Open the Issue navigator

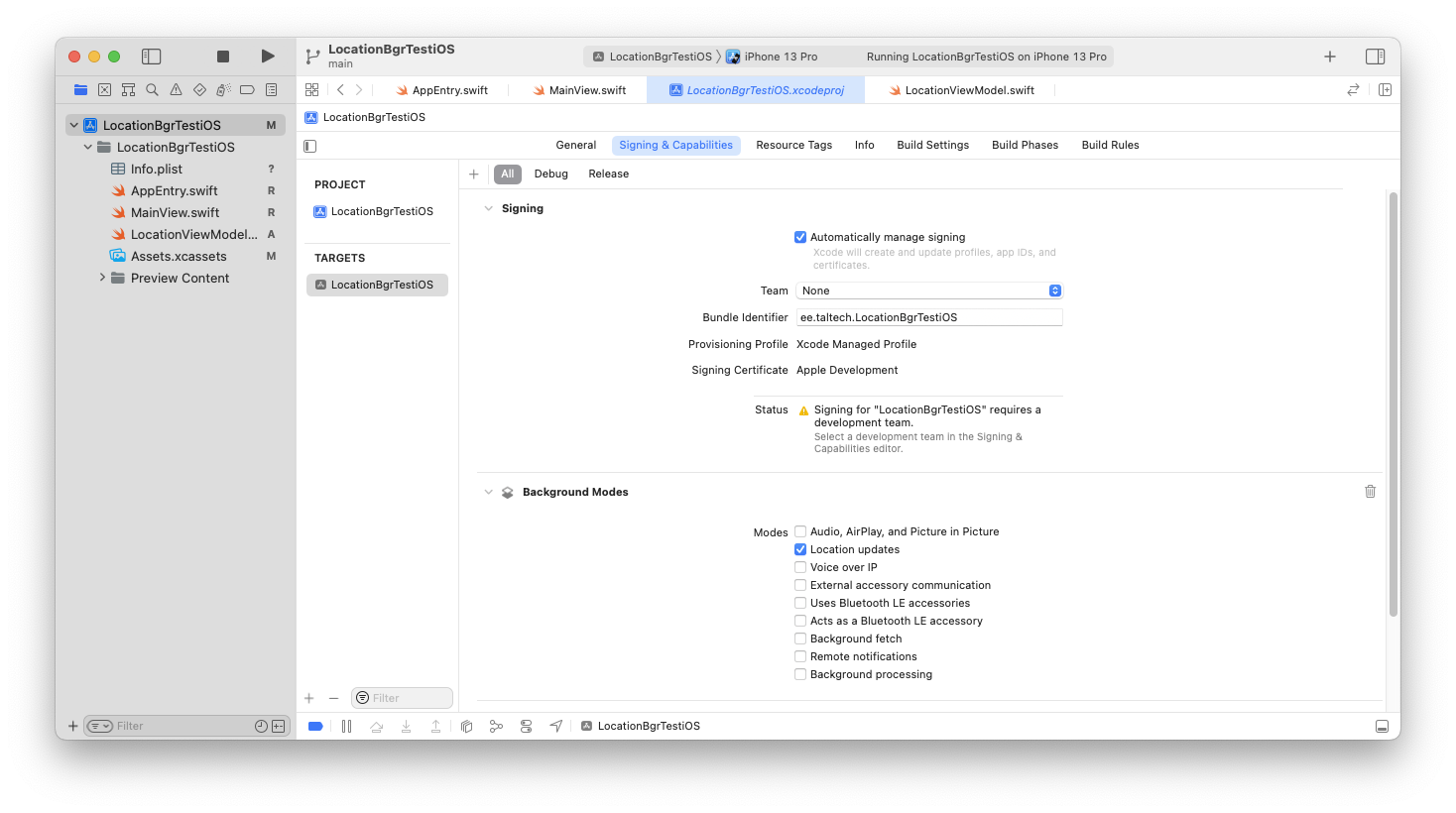[176, 89]
